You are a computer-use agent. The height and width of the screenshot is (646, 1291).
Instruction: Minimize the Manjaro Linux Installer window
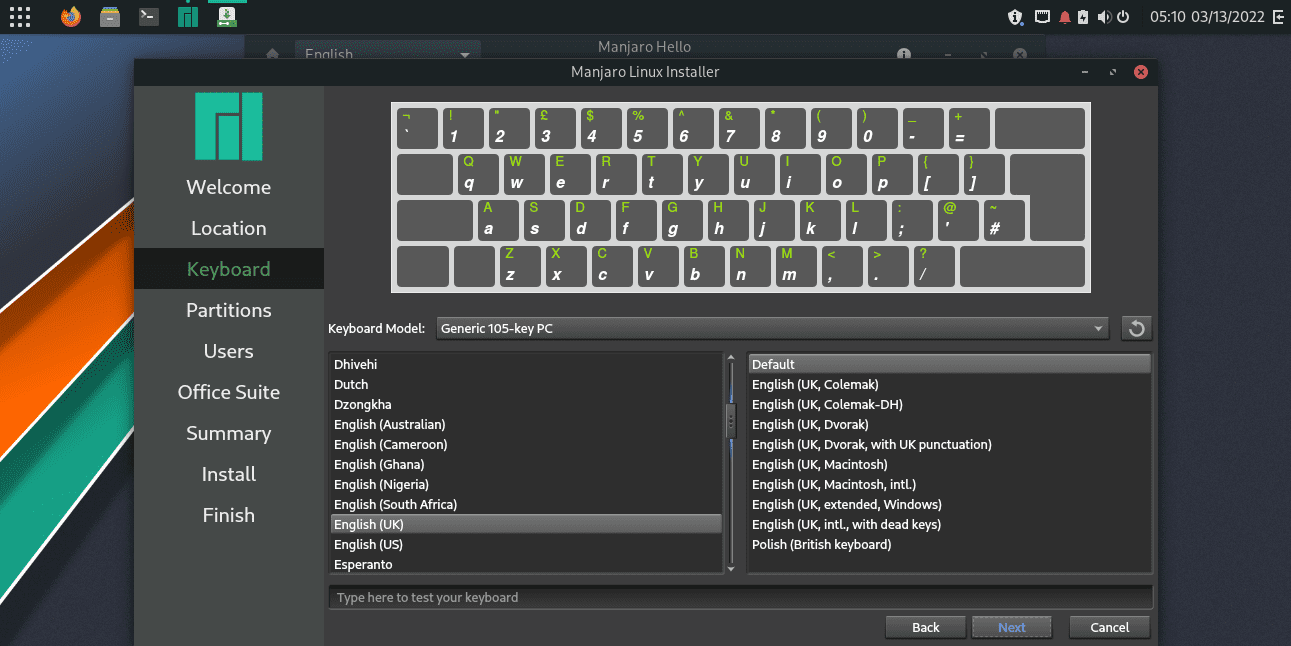[x=1086, y=72]
